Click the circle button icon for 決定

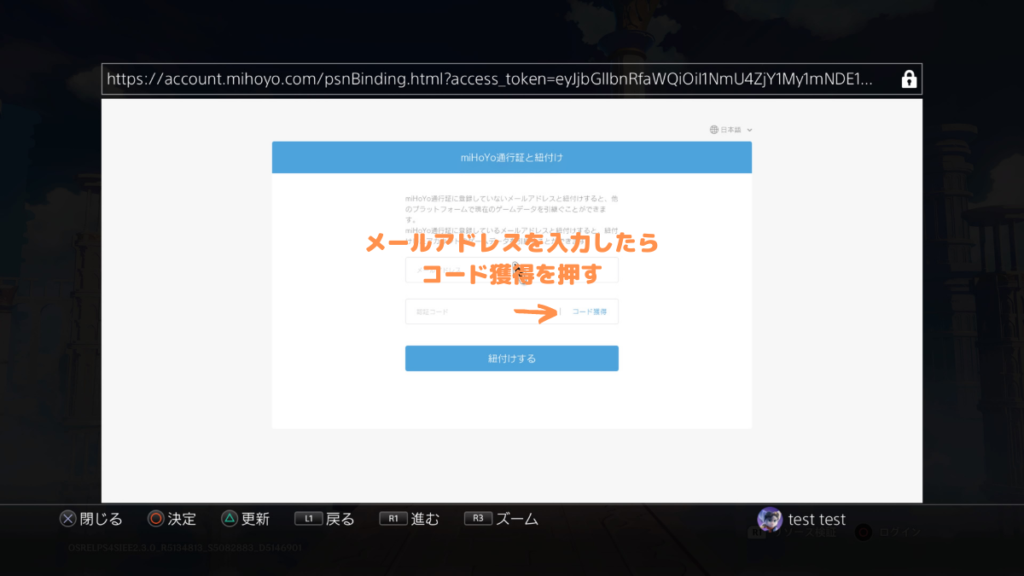155,519
